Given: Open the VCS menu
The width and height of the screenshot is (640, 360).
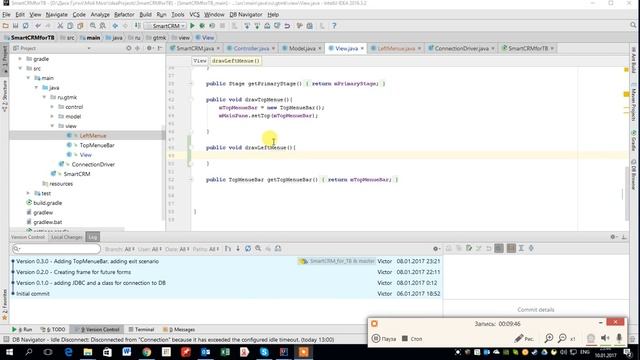Looking at the screenshot, I should (194, 14).
